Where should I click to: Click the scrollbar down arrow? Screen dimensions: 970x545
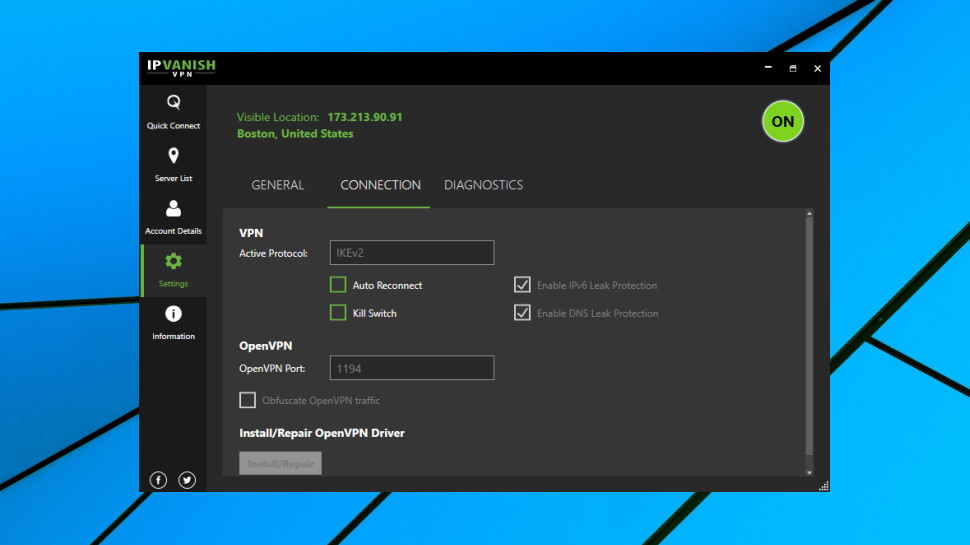(809, 473)
